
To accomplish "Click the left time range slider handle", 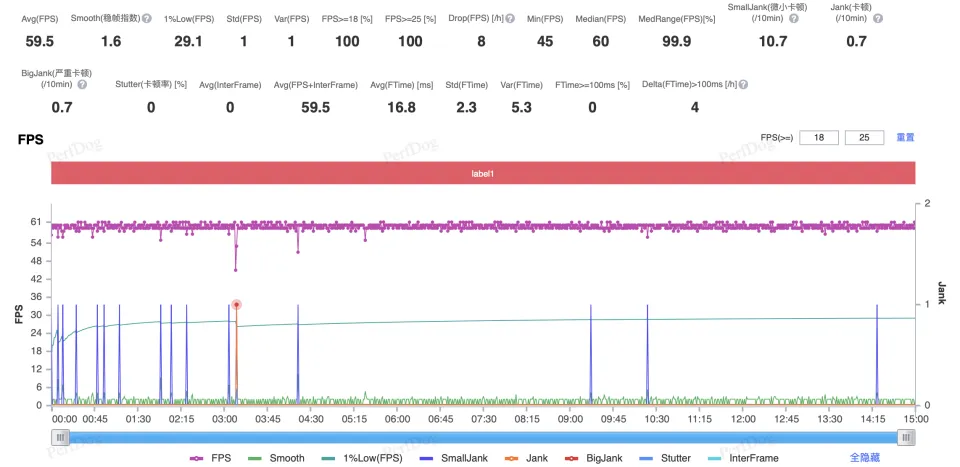I will click(61, 437).
